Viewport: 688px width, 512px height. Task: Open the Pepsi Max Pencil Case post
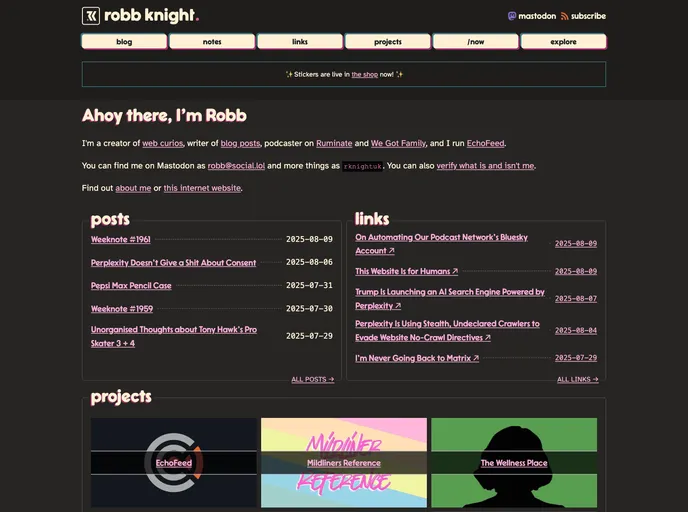(x=131, y=286)
